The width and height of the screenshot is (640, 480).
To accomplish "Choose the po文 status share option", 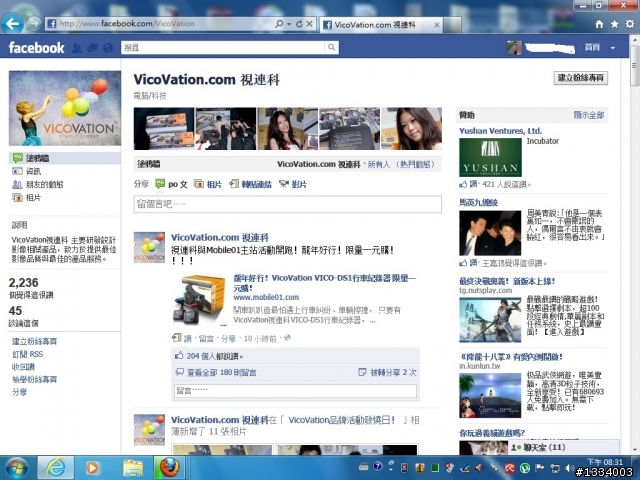I will point(171,184).
